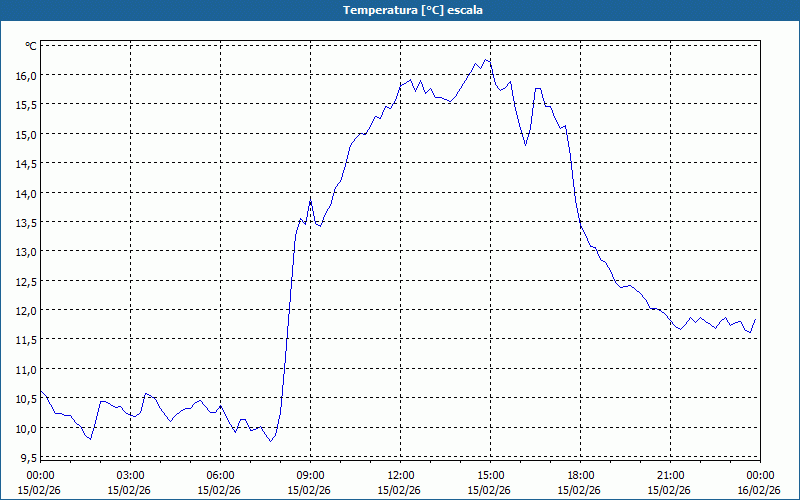Click the 00:00 16/02/26 end time label

click(x=758, y=482)
